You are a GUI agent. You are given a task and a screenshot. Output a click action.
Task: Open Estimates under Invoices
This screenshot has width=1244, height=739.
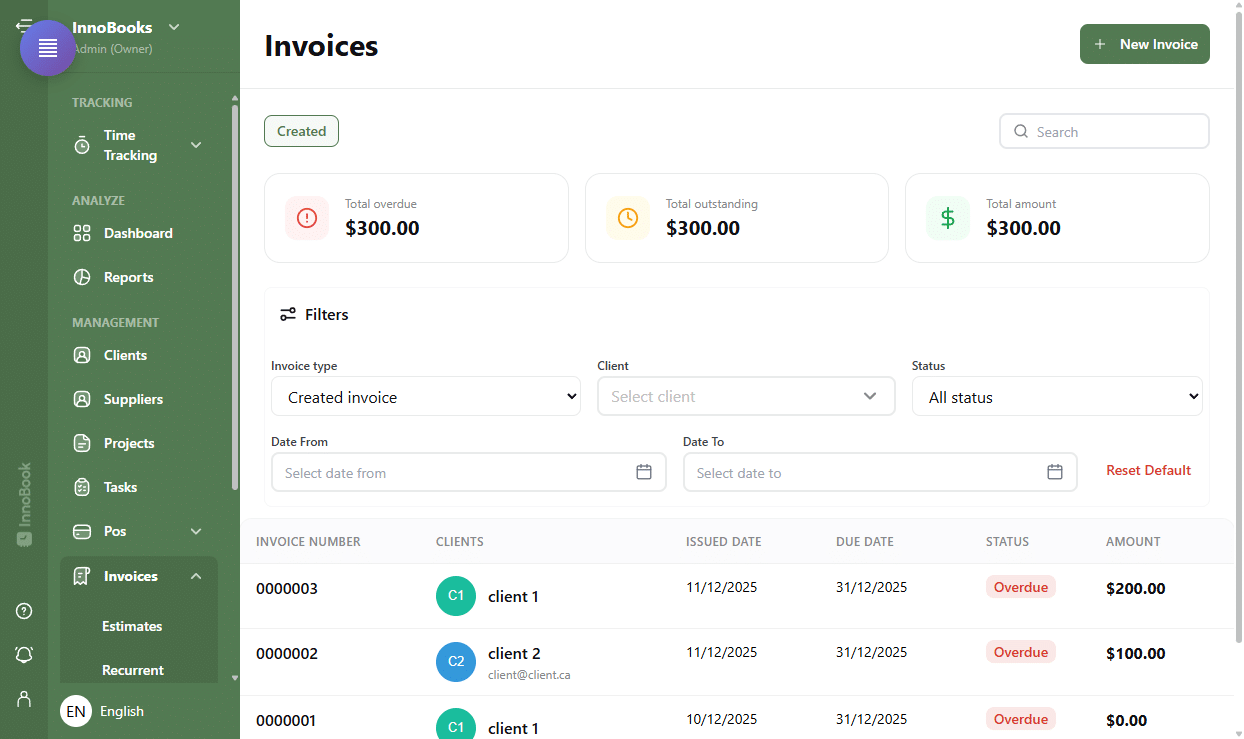pos(132,626)
